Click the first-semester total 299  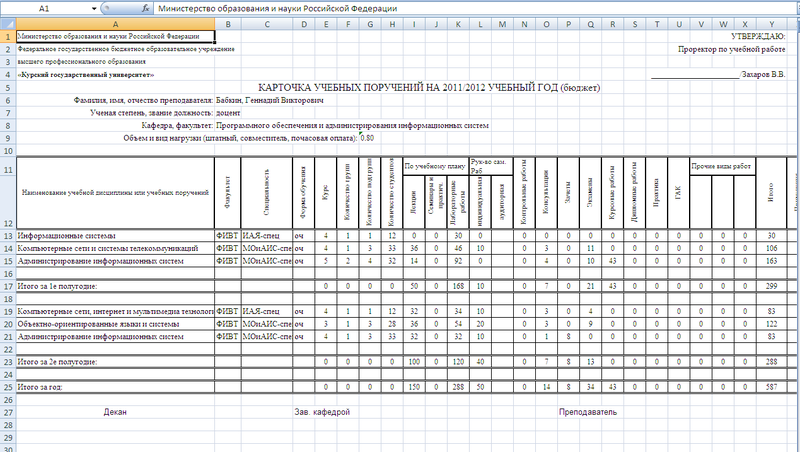(x=771, y=286)
